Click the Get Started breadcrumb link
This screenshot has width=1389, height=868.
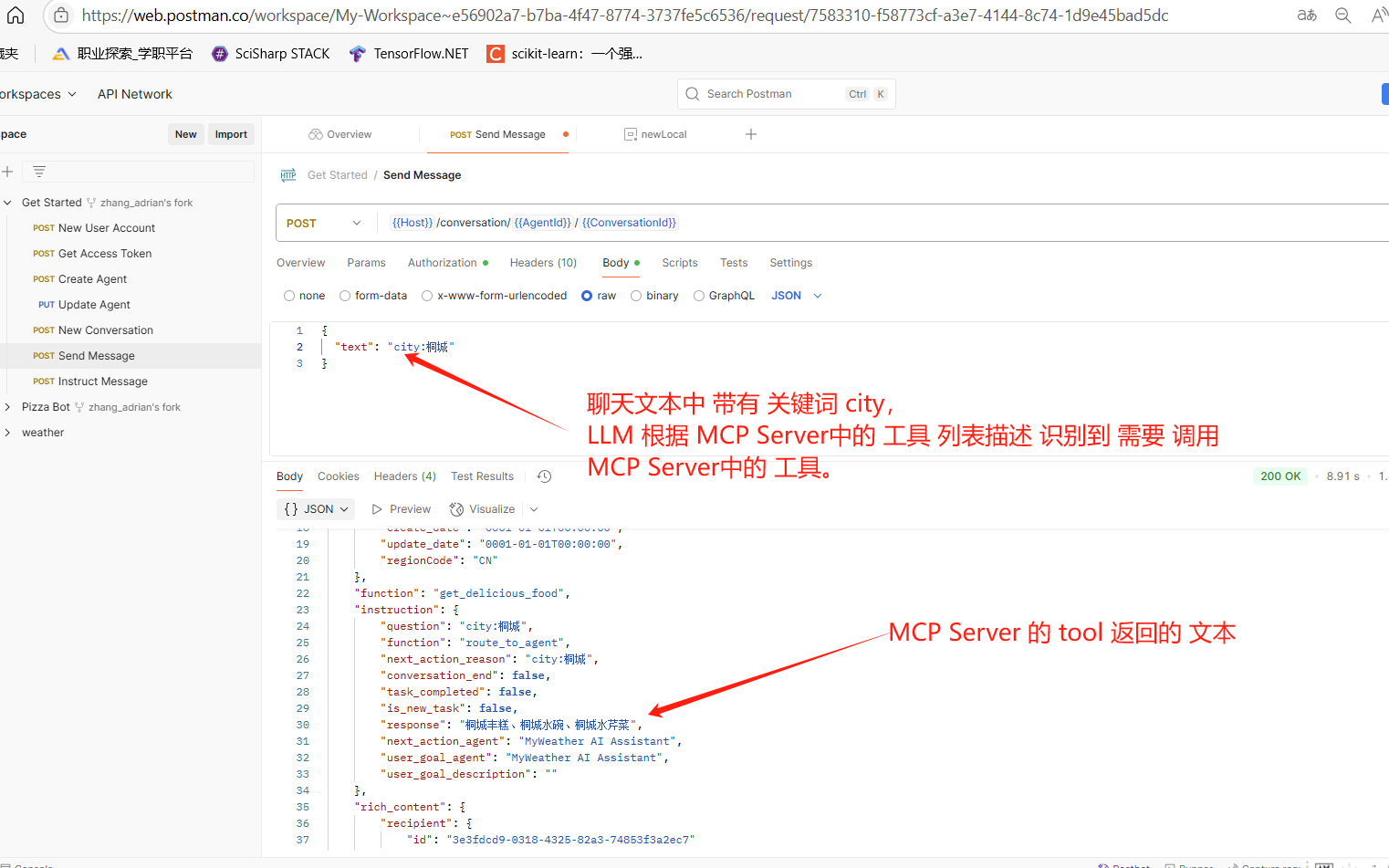click(x=338, y=175)
